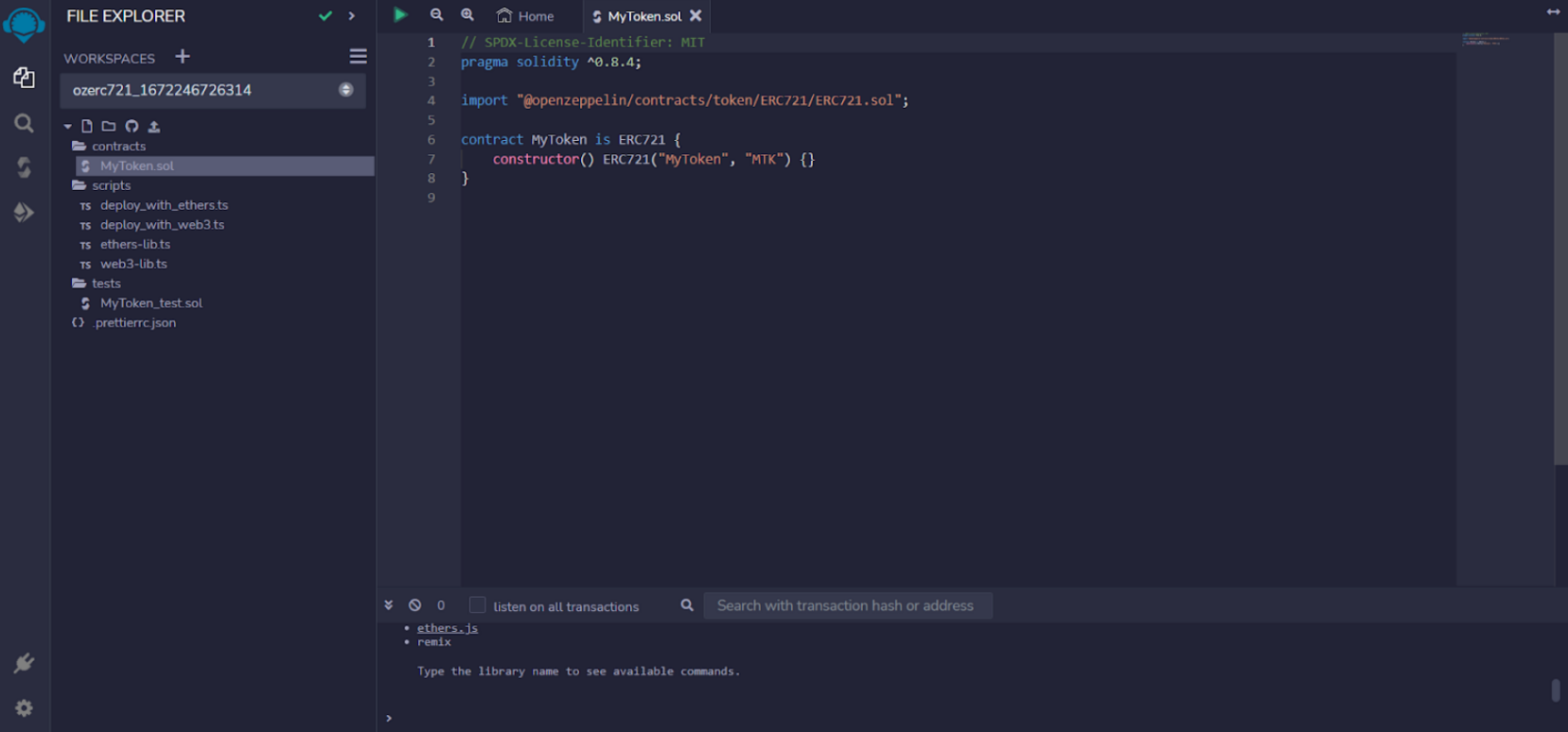Close the MyToken.sol tab

click(x=696, y=16)
